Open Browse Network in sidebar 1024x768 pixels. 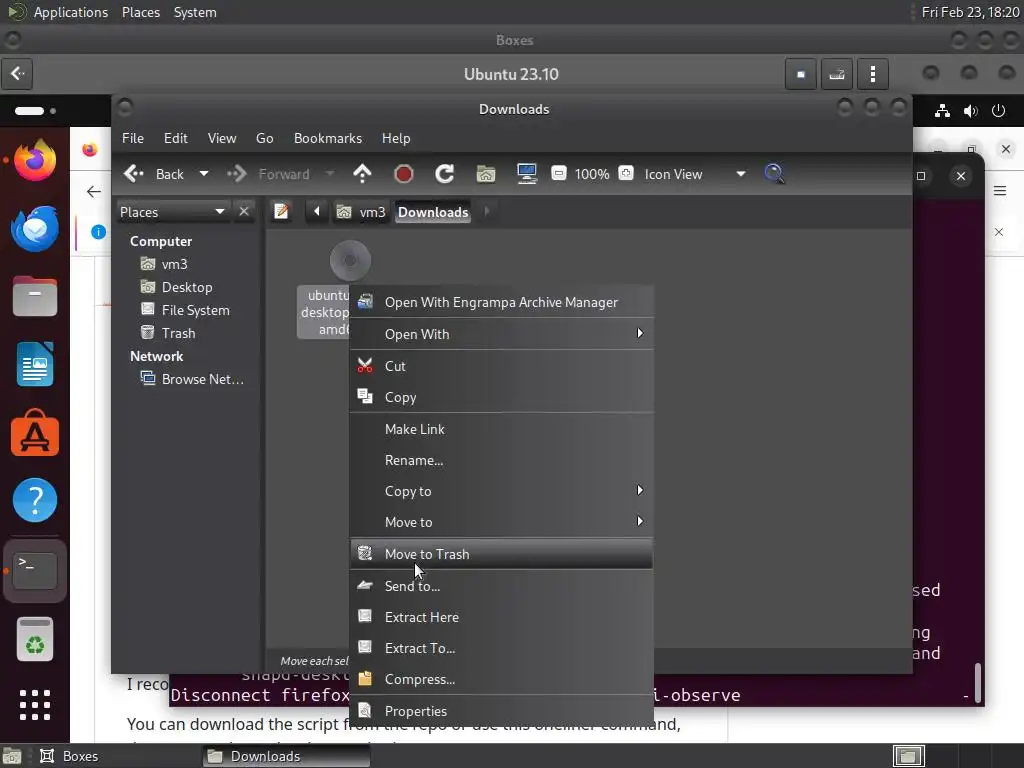(202, 379)
